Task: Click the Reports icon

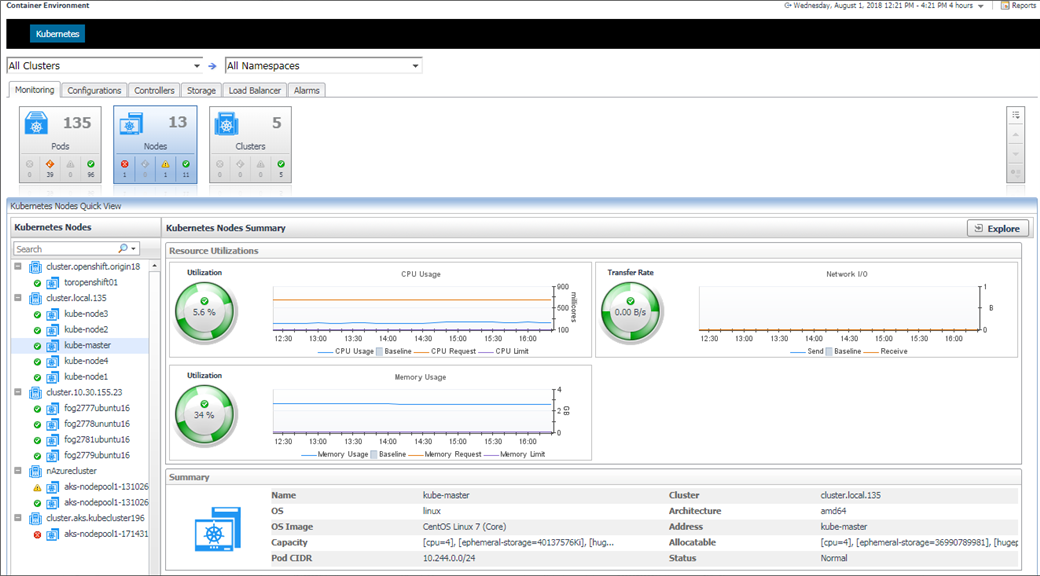Action: [x=1005, y=5]
